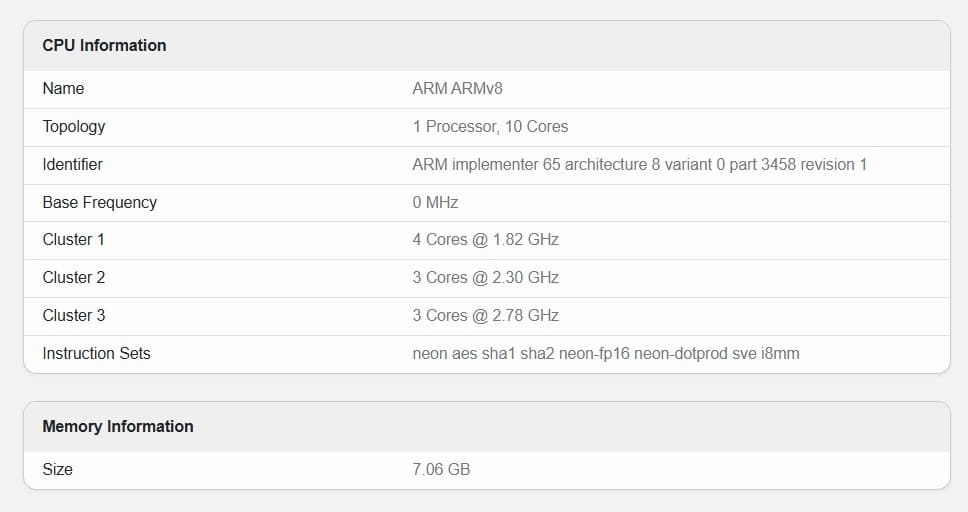Image resolution: width=968 pixels, height=512 pixels.
Task: Select the 0 MHz frequency value
Action: (x=435, y=202)
